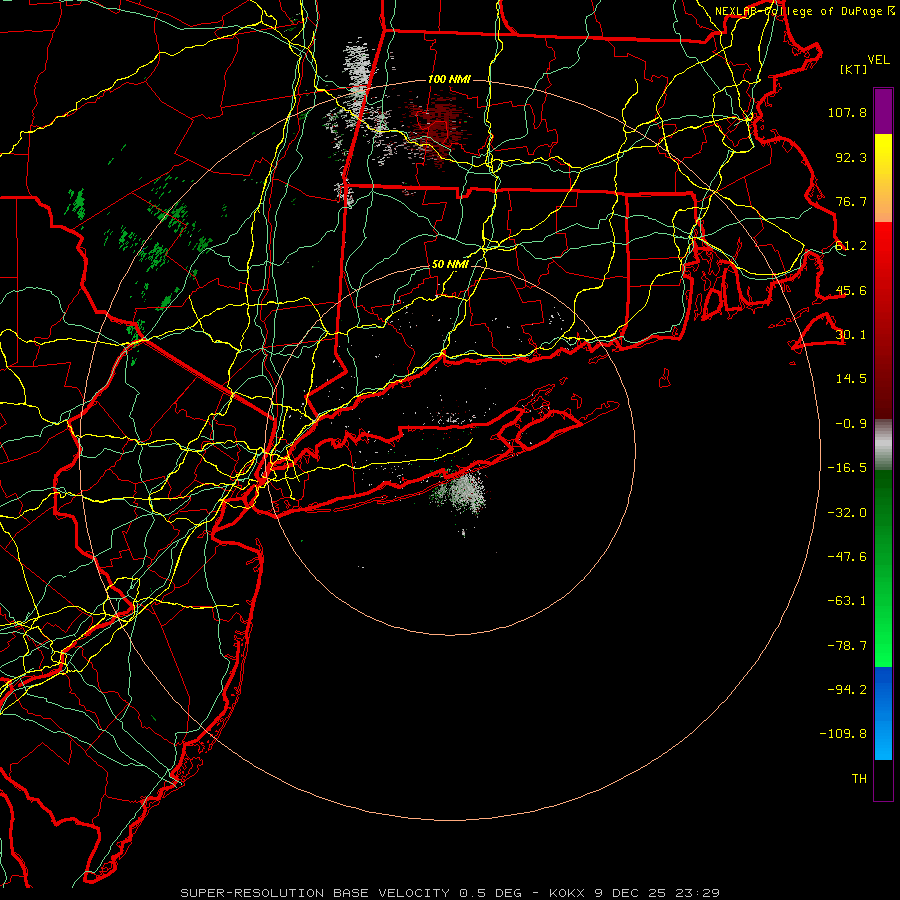This screenshot has height=900, width=900.
Task: Click the -47.6 legend value
Action: coord(847,557)
